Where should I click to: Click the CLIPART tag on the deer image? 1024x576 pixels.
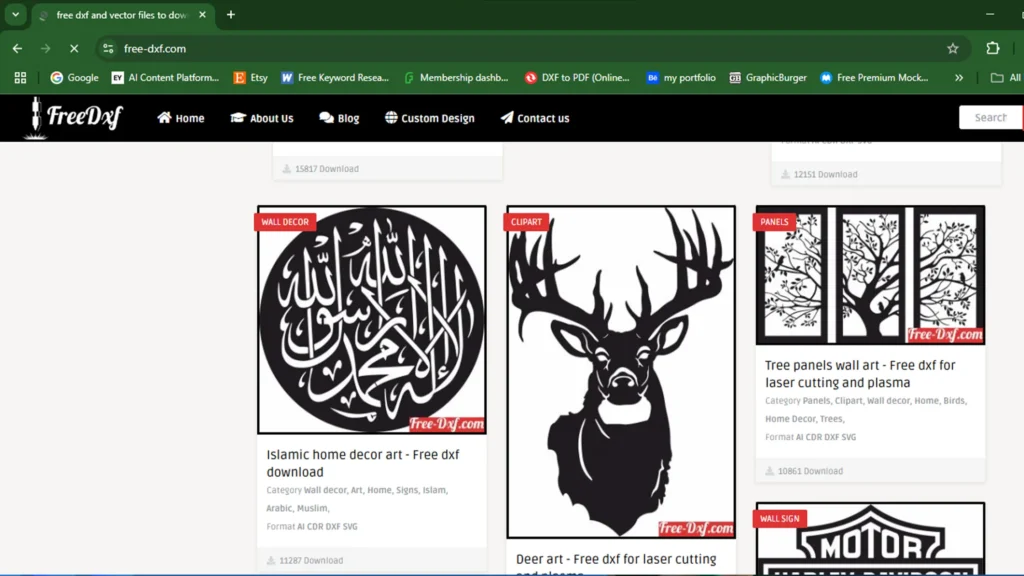(526, 222)
